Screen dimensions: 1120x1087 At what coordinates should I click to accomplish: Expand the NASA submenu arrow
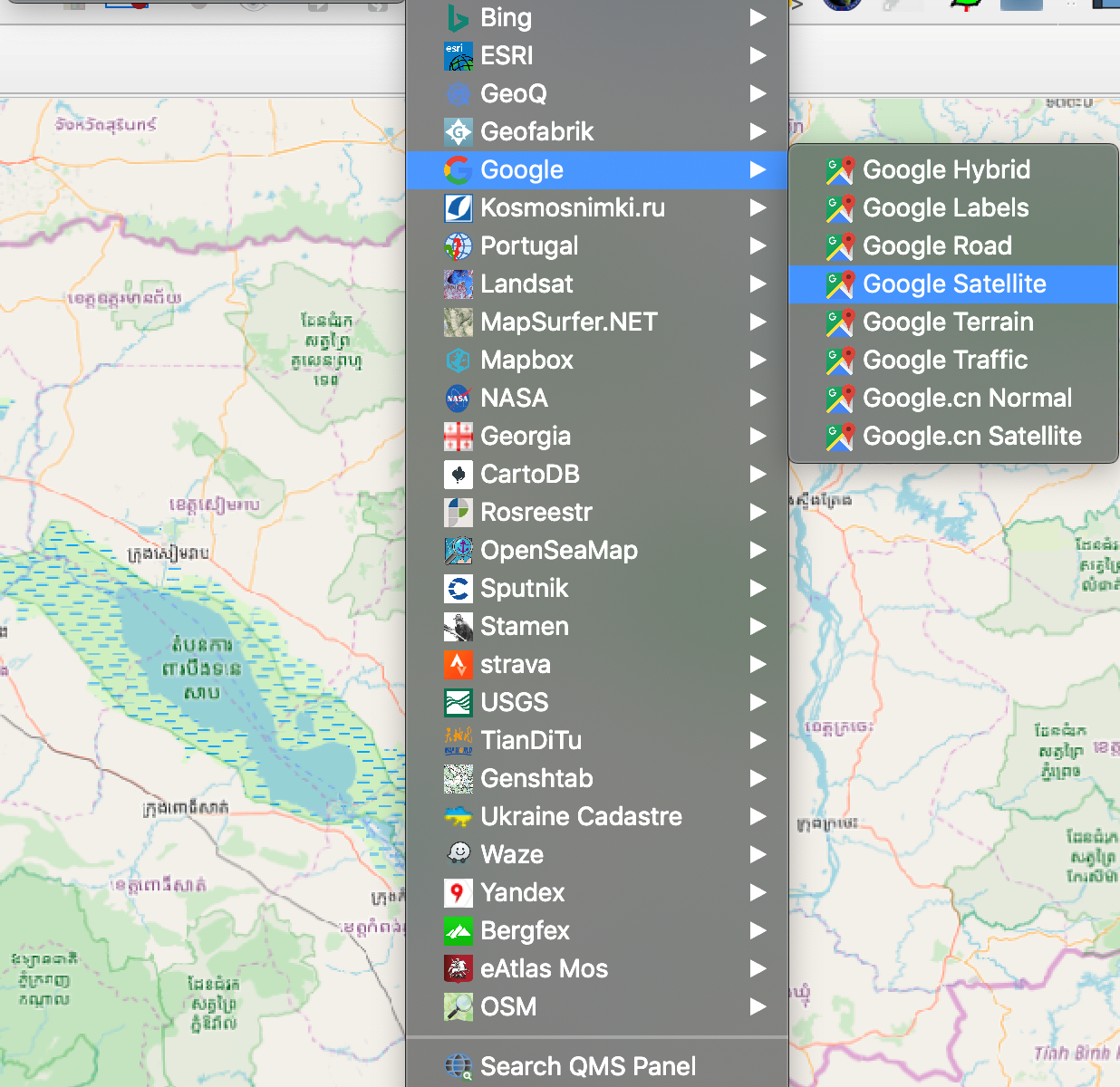coord(758,399)
